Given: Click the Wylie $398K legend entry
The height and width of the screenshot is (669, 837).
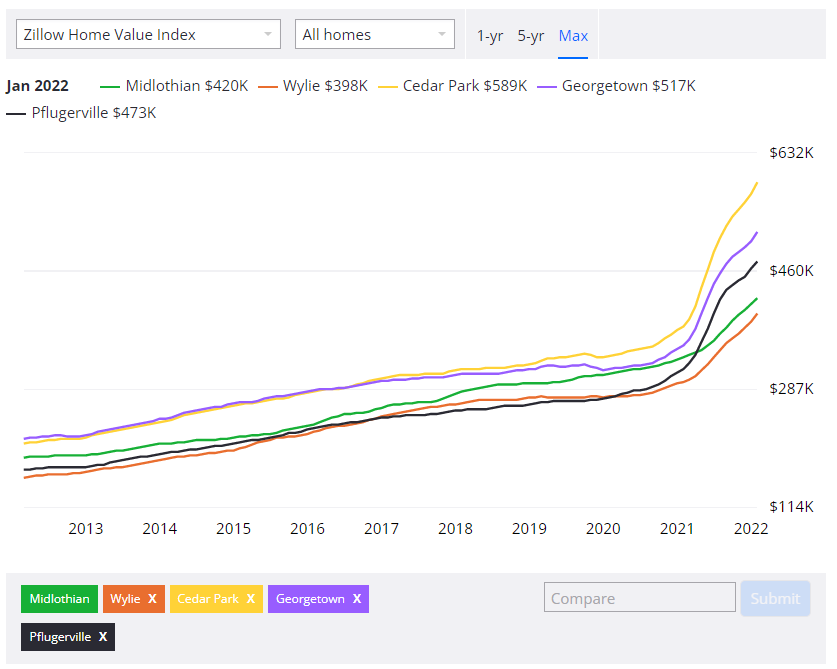Looking at the screenshot, I should (x=313, y=86).
